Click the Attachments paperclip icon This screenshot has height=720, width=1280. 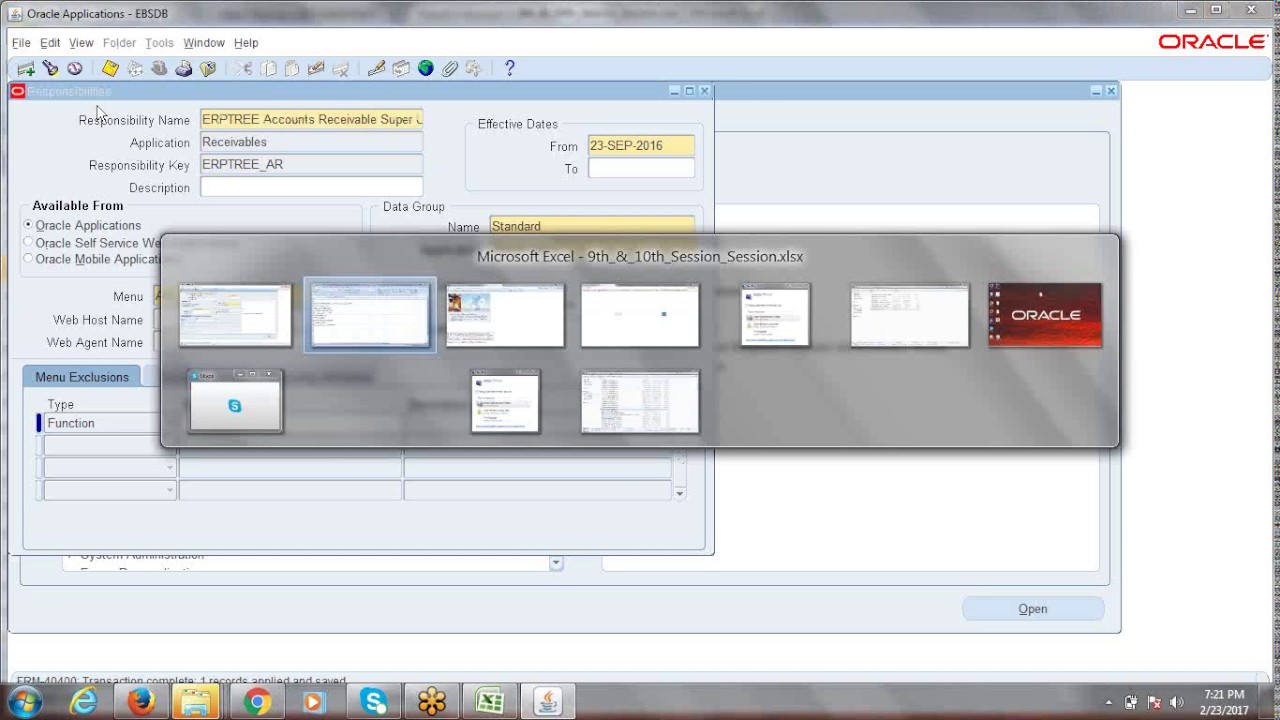pyautogui.click(x=450, y=68)
